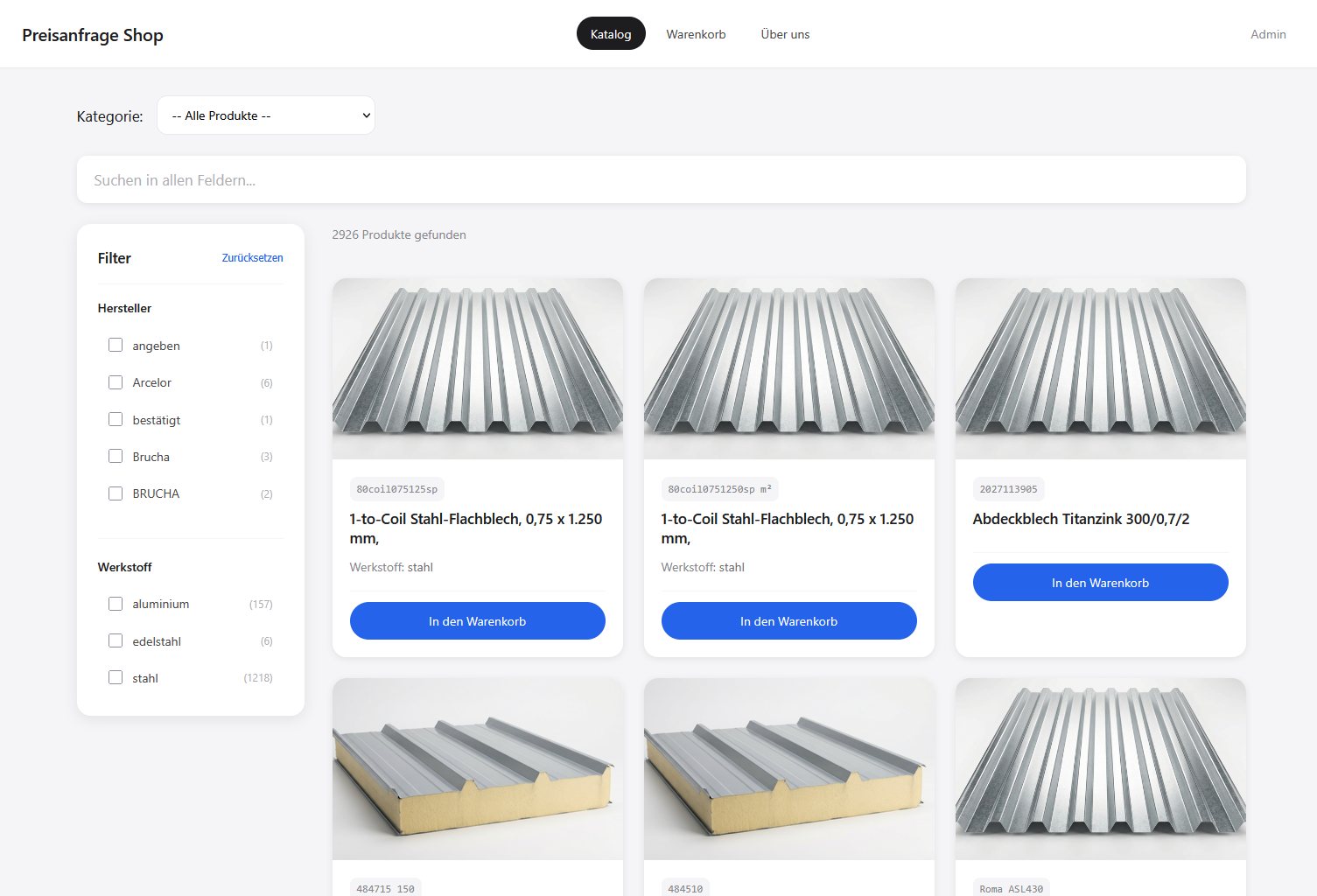Viewport: 1317px width, 896px height.
Task: Filter by aluminium material
Action: click(x=116, y=604)
